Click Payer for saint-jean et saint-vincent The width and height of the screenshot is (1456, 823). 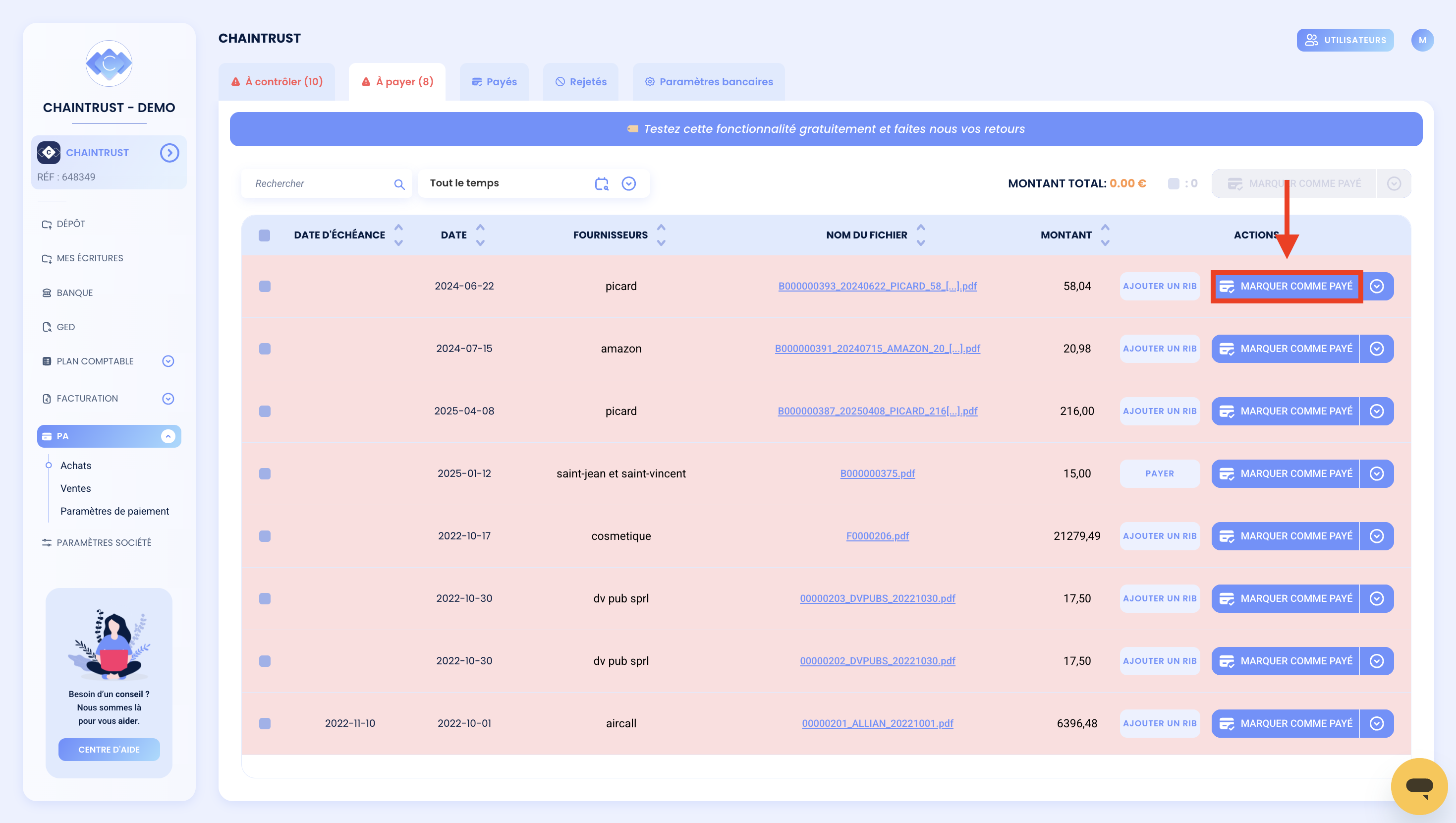tap(1159, 473)
